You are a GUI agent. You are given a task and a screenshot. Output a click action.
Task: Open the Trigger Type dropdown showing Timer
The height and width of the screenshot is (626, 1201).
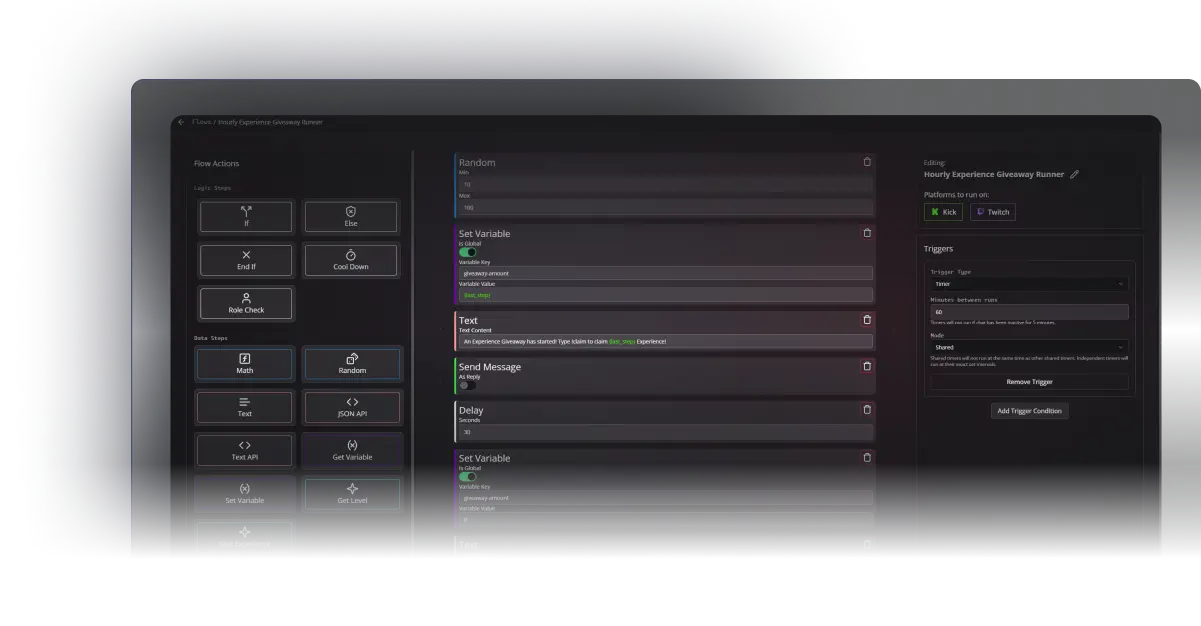click(1028, 284)
